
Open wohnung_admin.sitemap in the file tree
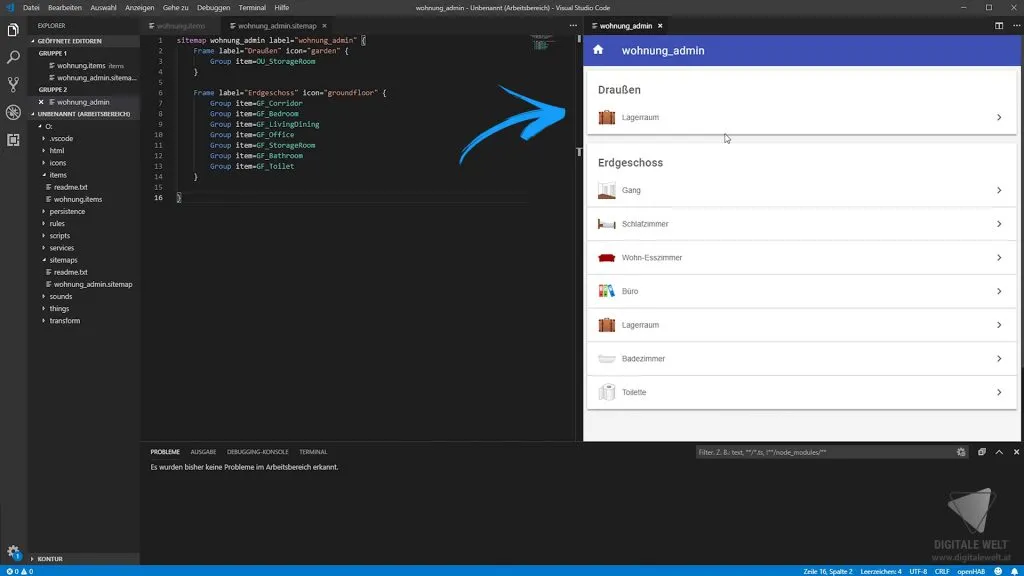(x=93, y=284)
